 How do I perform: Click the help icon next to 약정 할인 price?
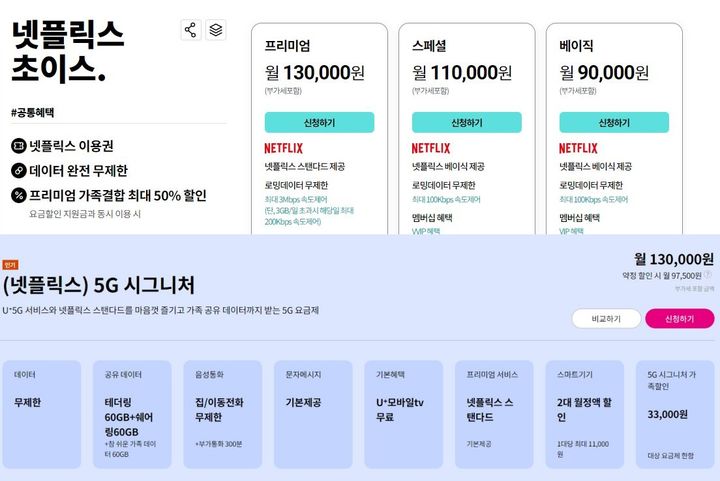[x=708, y=275]
